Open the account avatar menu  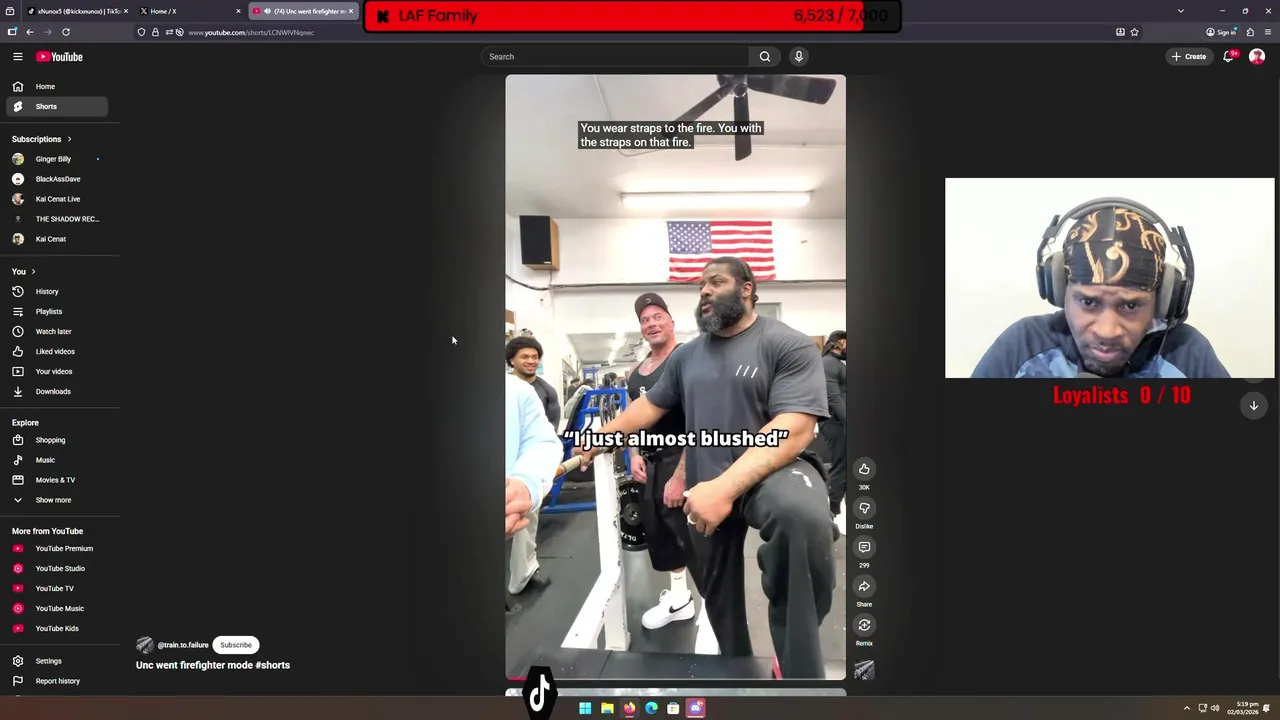click(1257, 57)
